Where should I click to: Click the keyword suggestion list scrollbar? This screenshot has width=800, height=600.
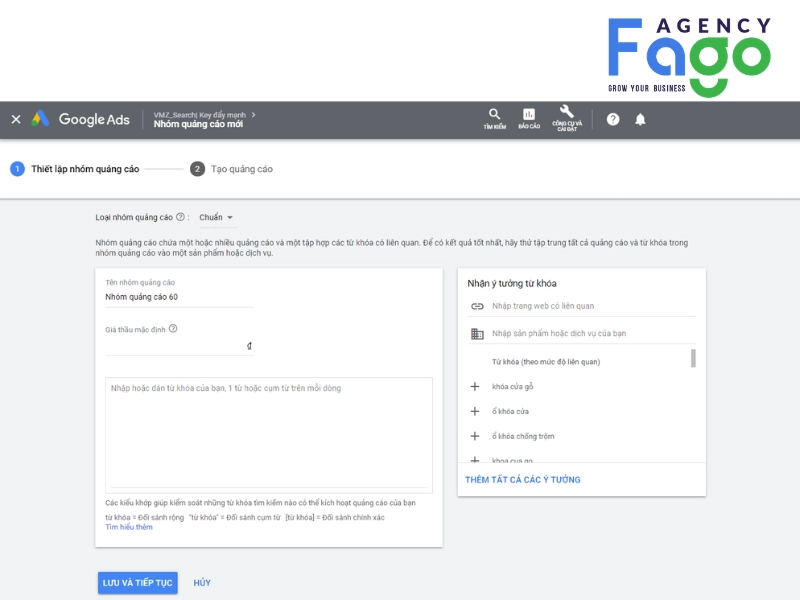click(x=693, y=358)
